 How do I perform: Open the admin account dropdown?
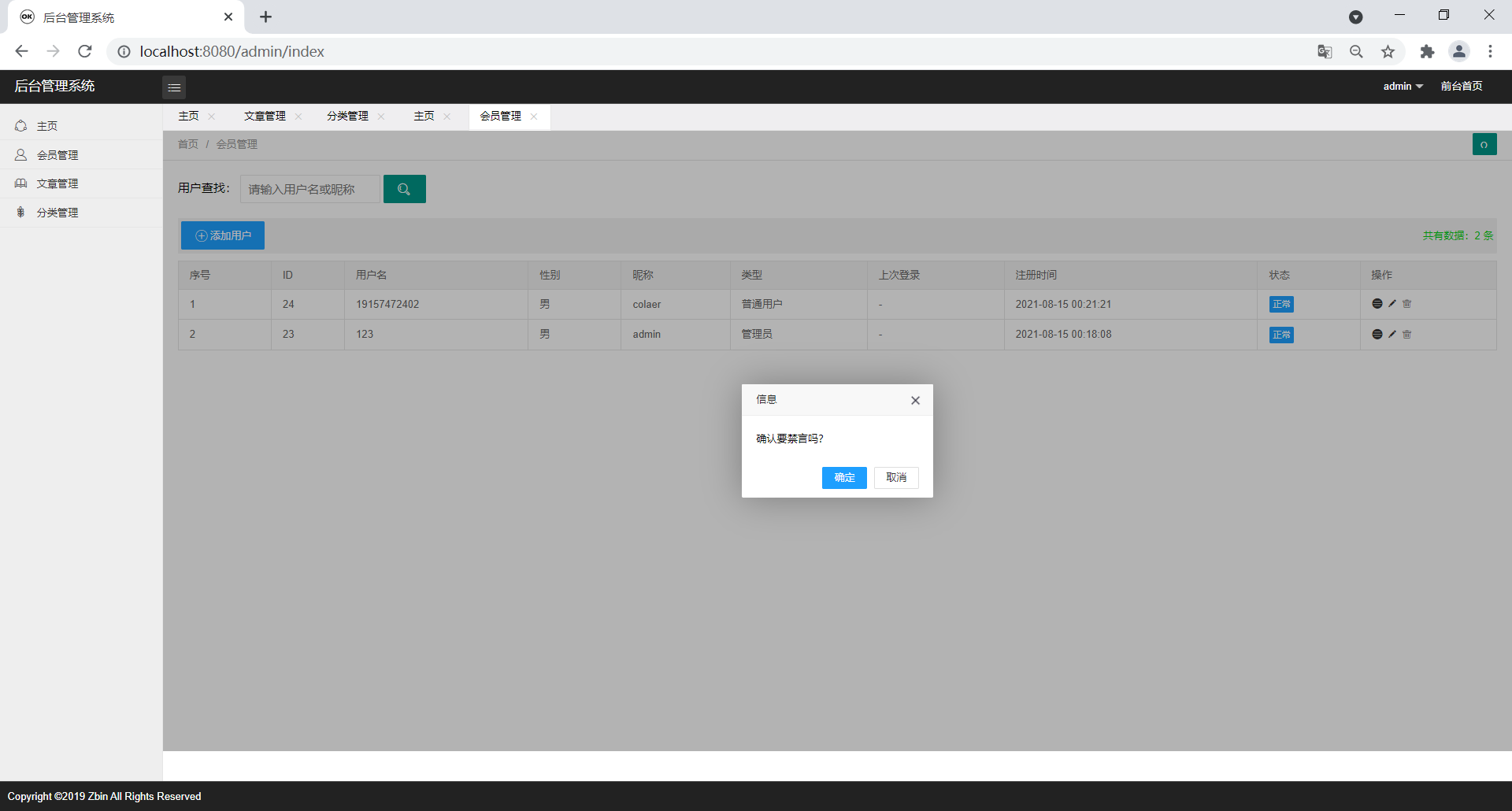(x=1403, y=87)
